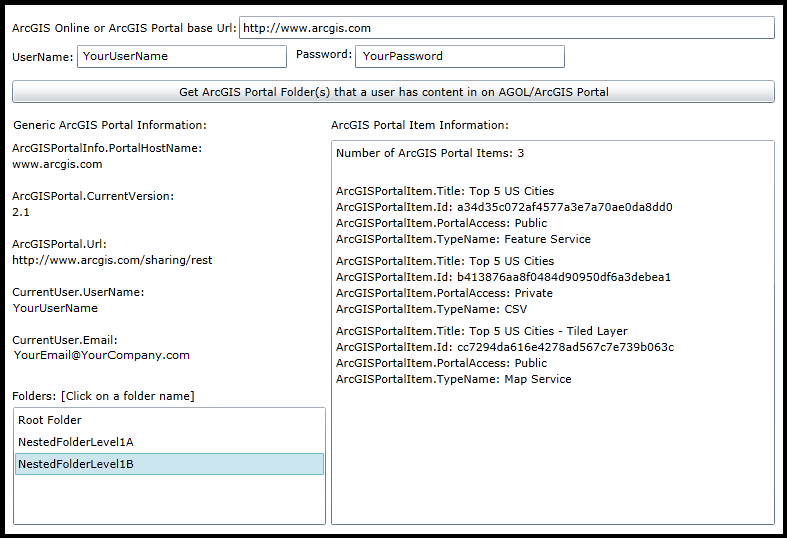Click the CurrentUser.UserName value YourUserName

pyautogui.click(x=55, y=308)
